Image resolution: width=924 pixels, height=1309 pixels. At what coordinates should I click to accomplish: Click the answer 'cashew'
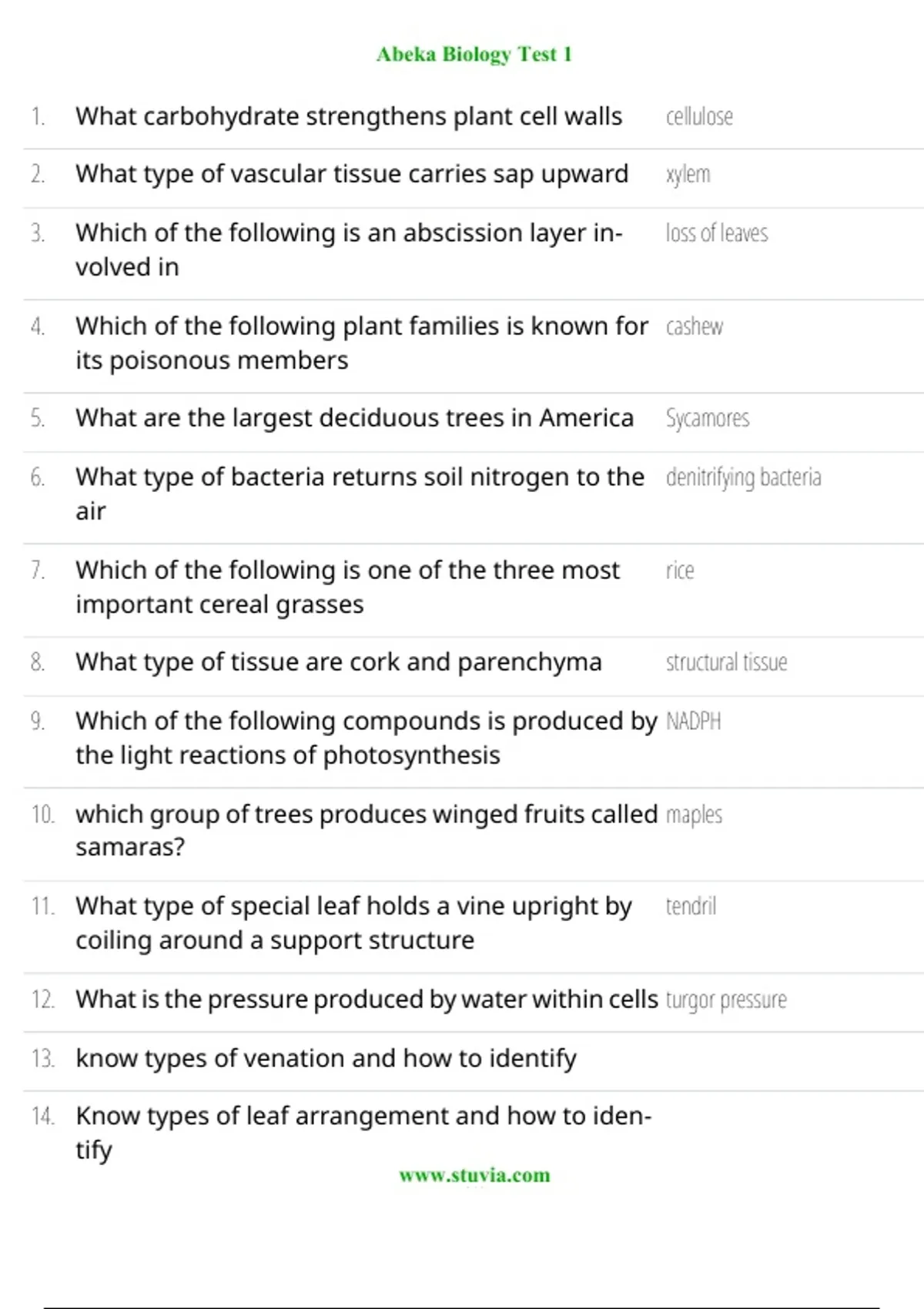[694, 327]
